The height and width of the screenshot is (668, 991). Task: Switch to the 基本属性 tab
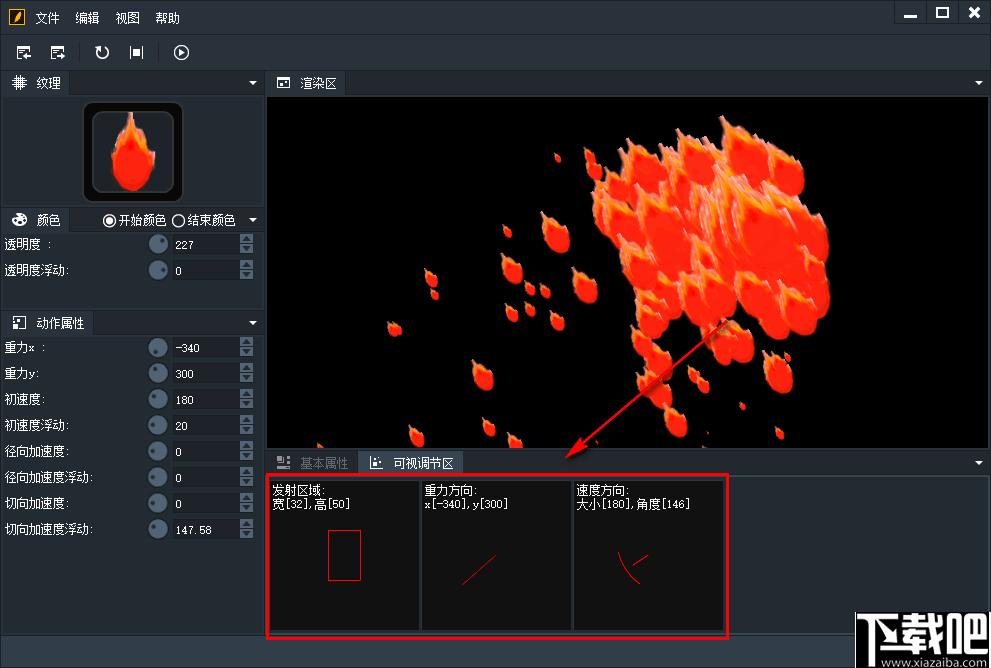click(312, 463)
